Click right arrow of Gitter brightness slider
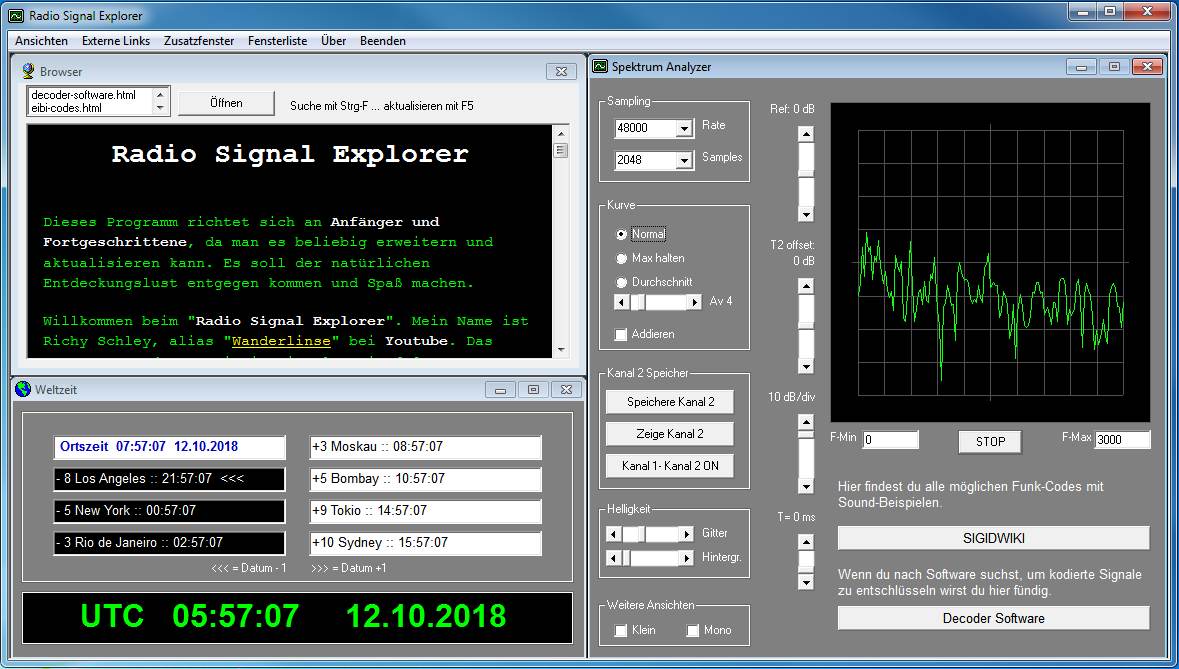The image size is (1179, 669). 686,534
